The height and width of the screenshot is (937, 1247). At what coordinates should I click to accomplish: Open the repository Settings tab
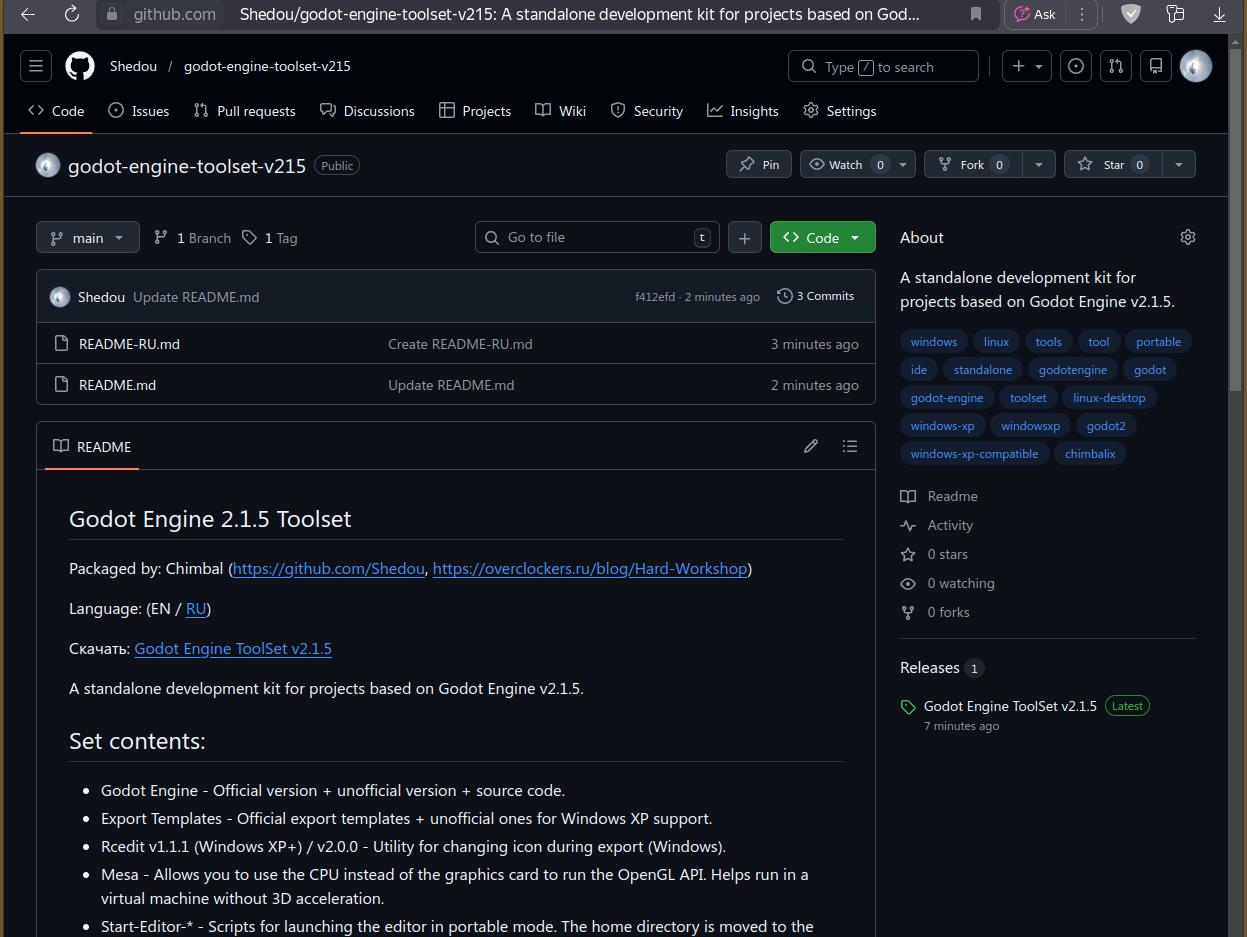coord(840,111)
